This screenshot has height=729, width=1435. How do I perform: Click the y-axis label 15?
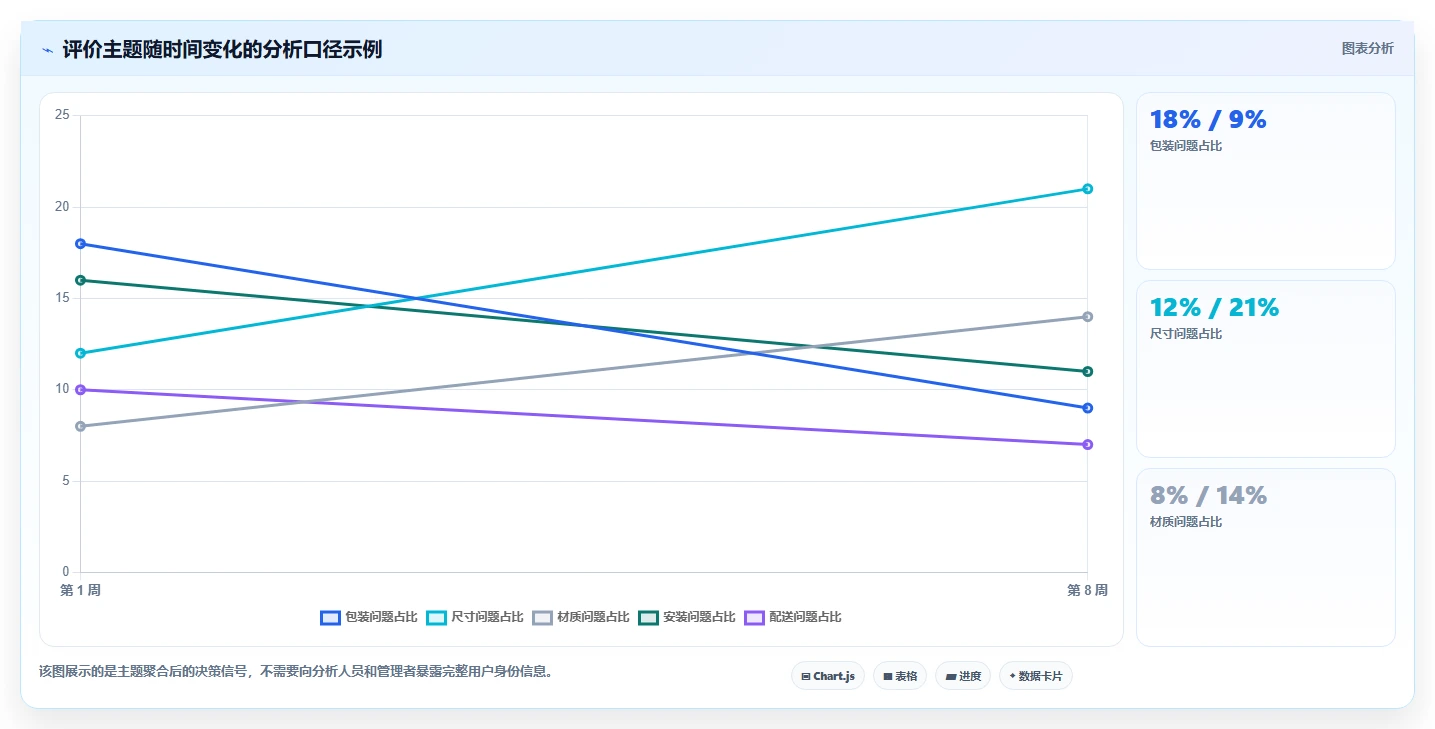click(62, 298)
